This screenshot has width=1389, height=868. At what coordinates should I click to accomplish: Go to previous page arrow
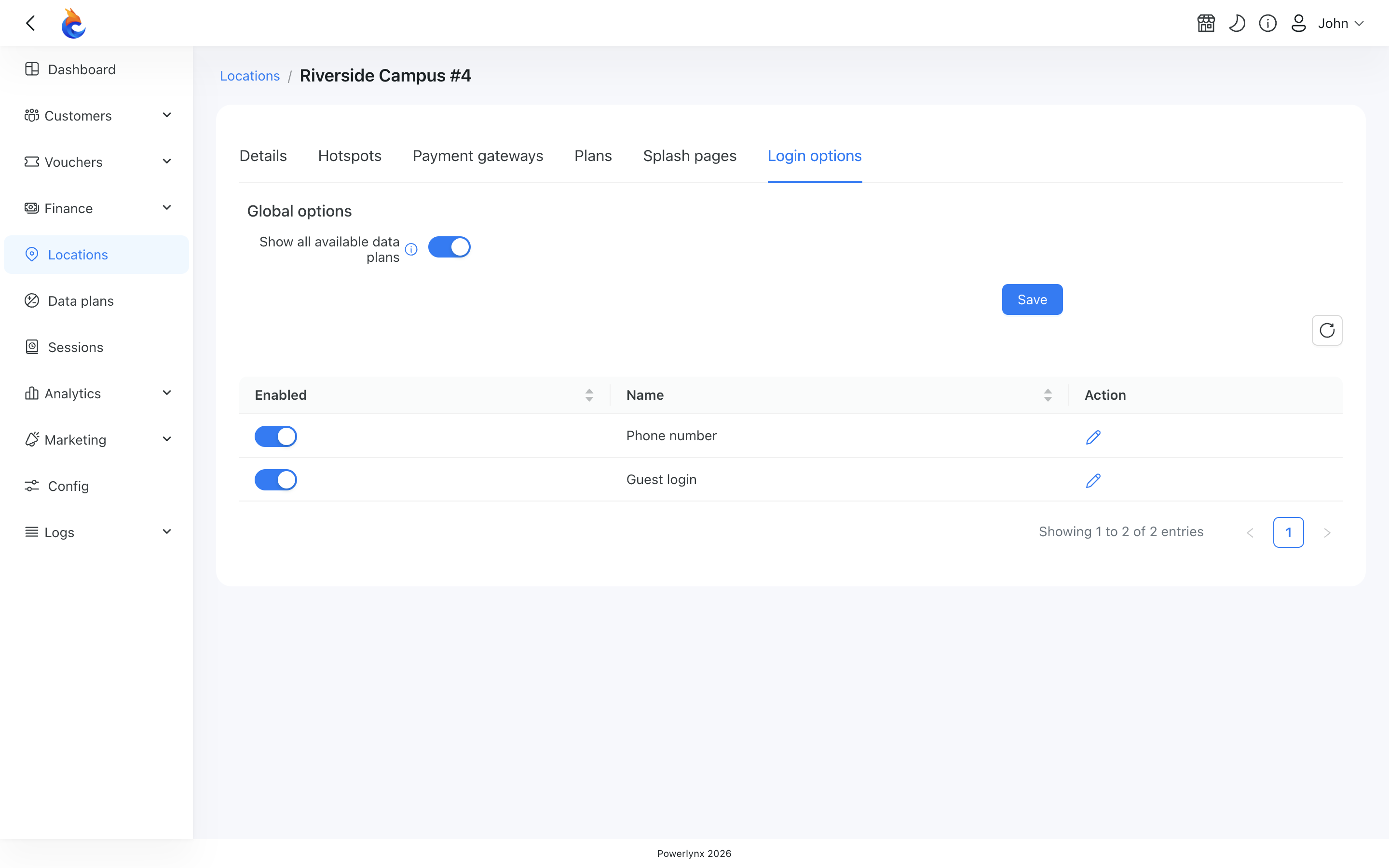click(1250, 533)
